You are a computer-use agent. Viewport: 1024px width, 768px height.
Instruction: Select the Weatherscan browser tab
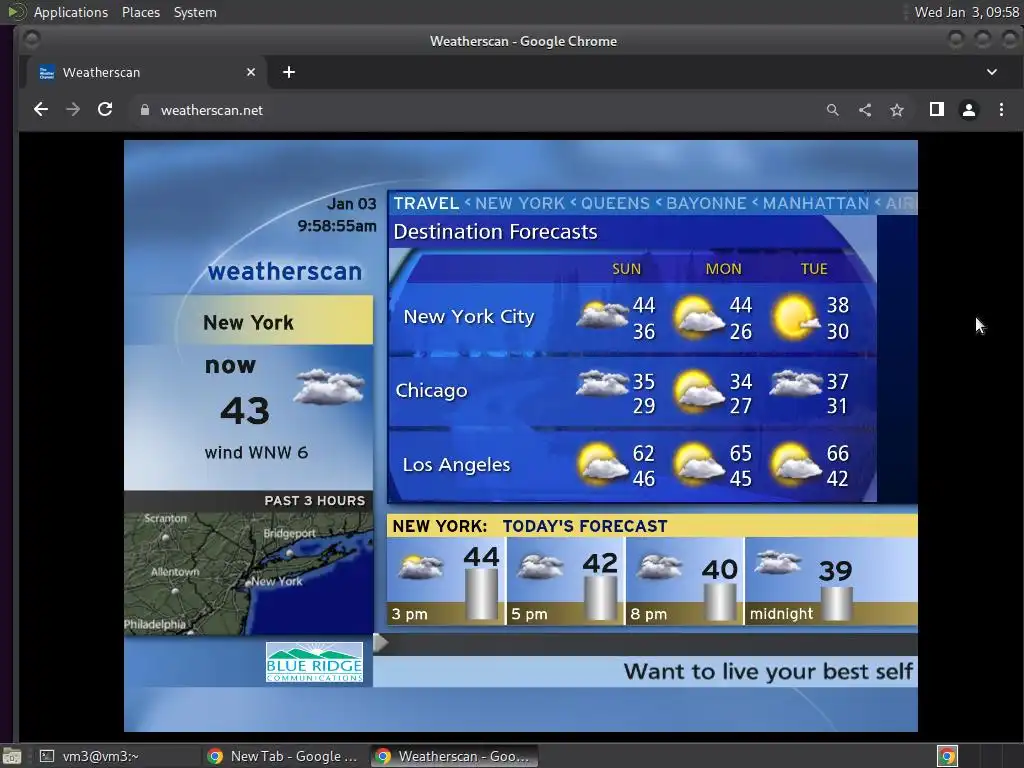pyautogui.click(x=147, y=72)
